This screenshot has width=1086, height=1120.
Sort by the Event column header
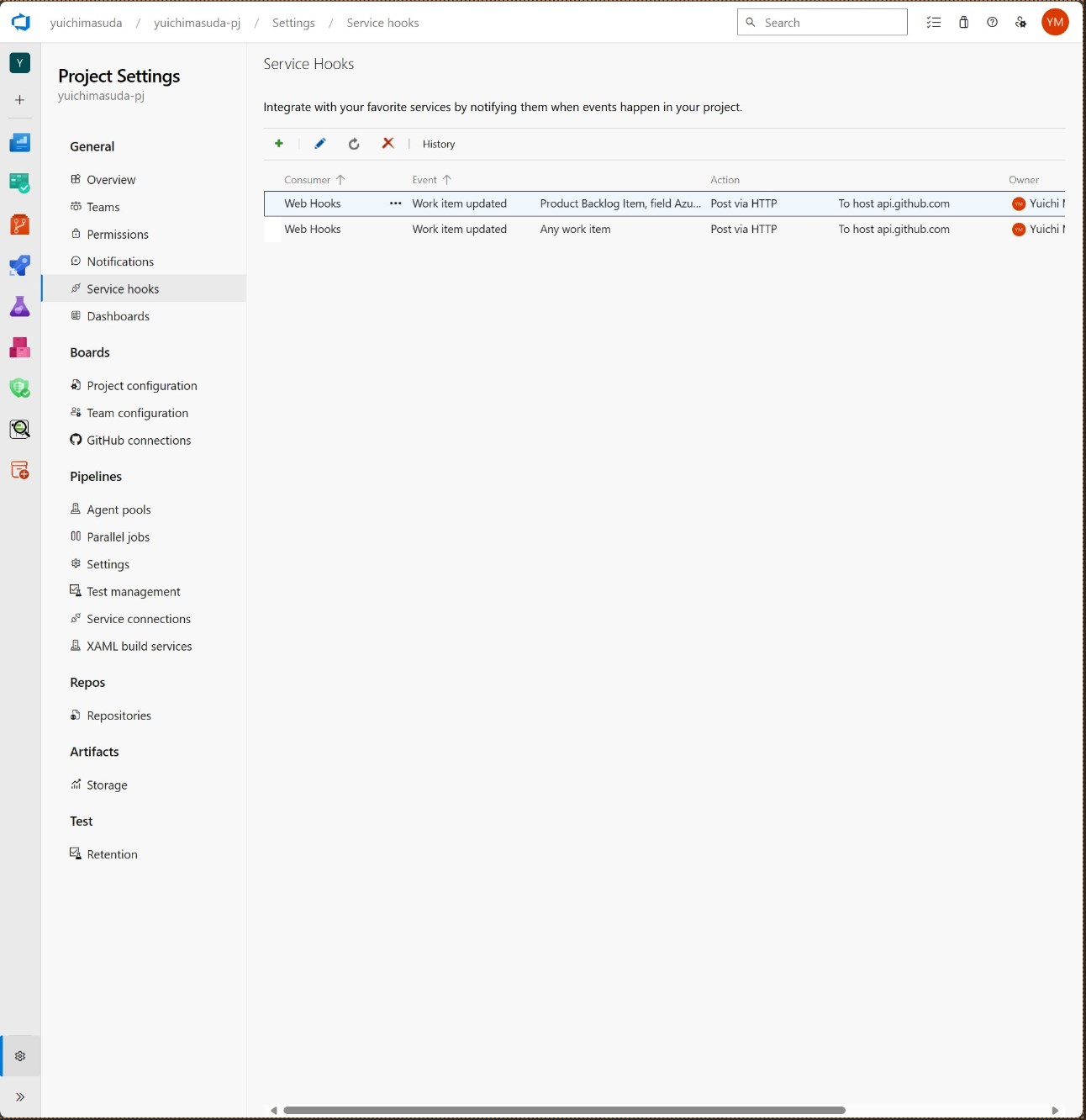click(425, 179)
